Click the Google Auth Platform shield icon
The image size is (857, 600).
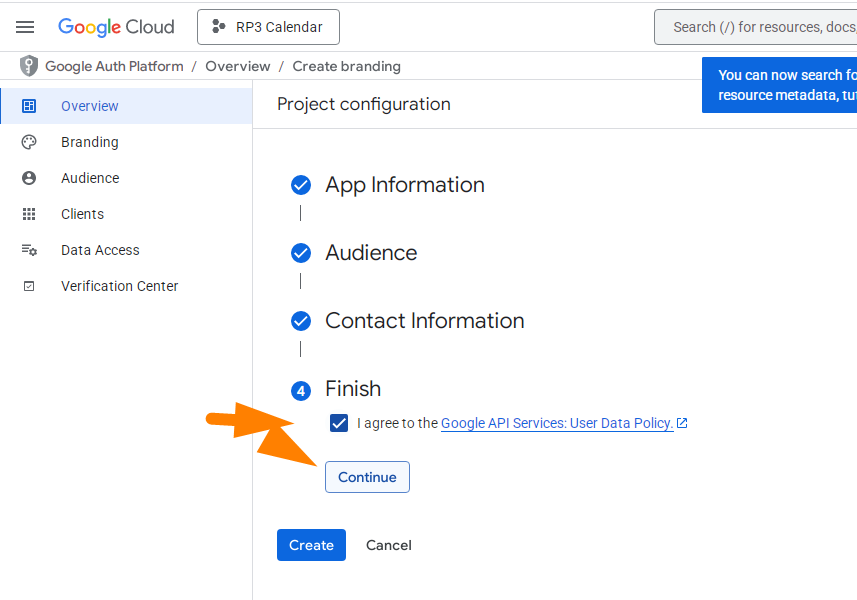coord(29,66)
